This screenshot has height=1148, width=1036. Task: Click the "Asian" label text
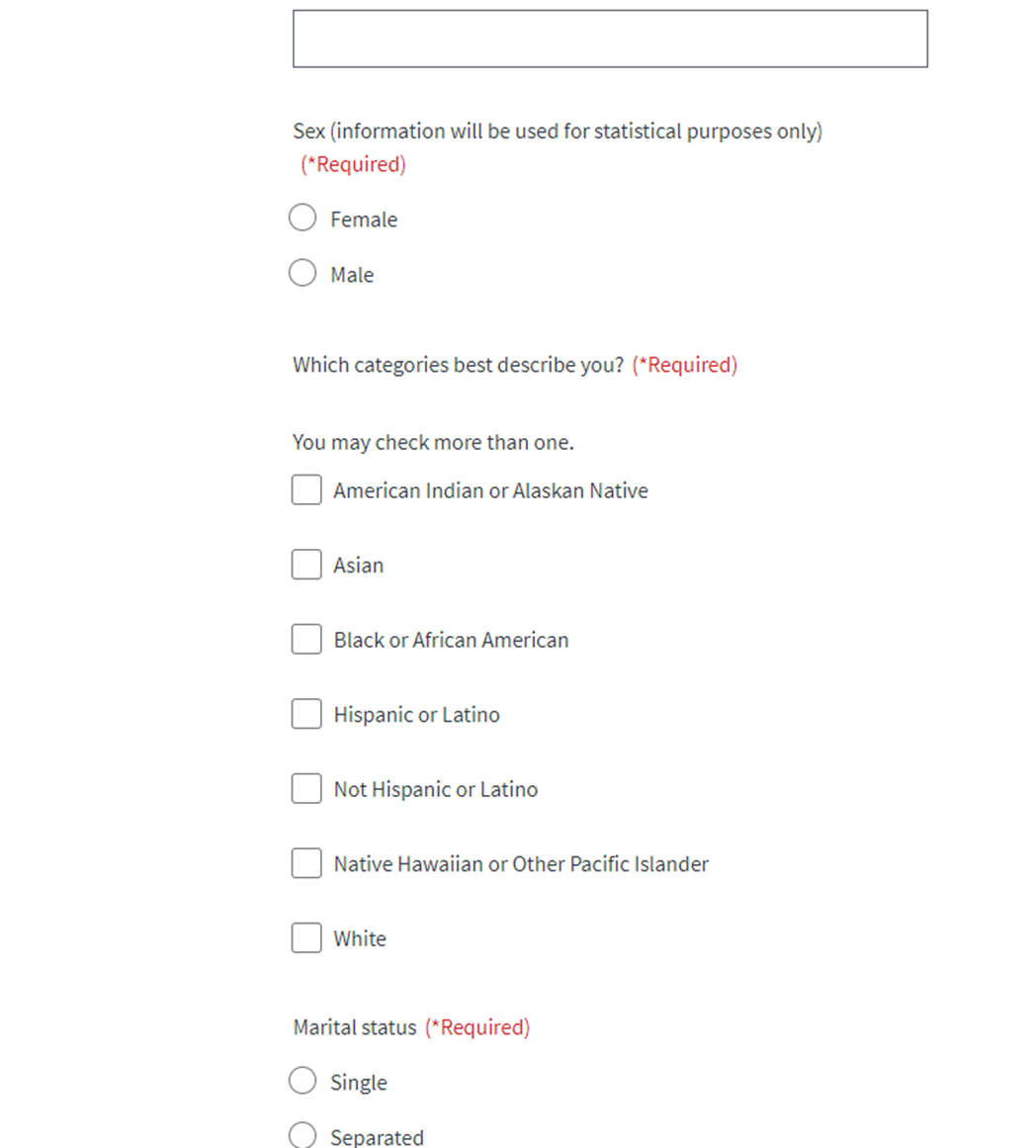(x=358, y=566)
